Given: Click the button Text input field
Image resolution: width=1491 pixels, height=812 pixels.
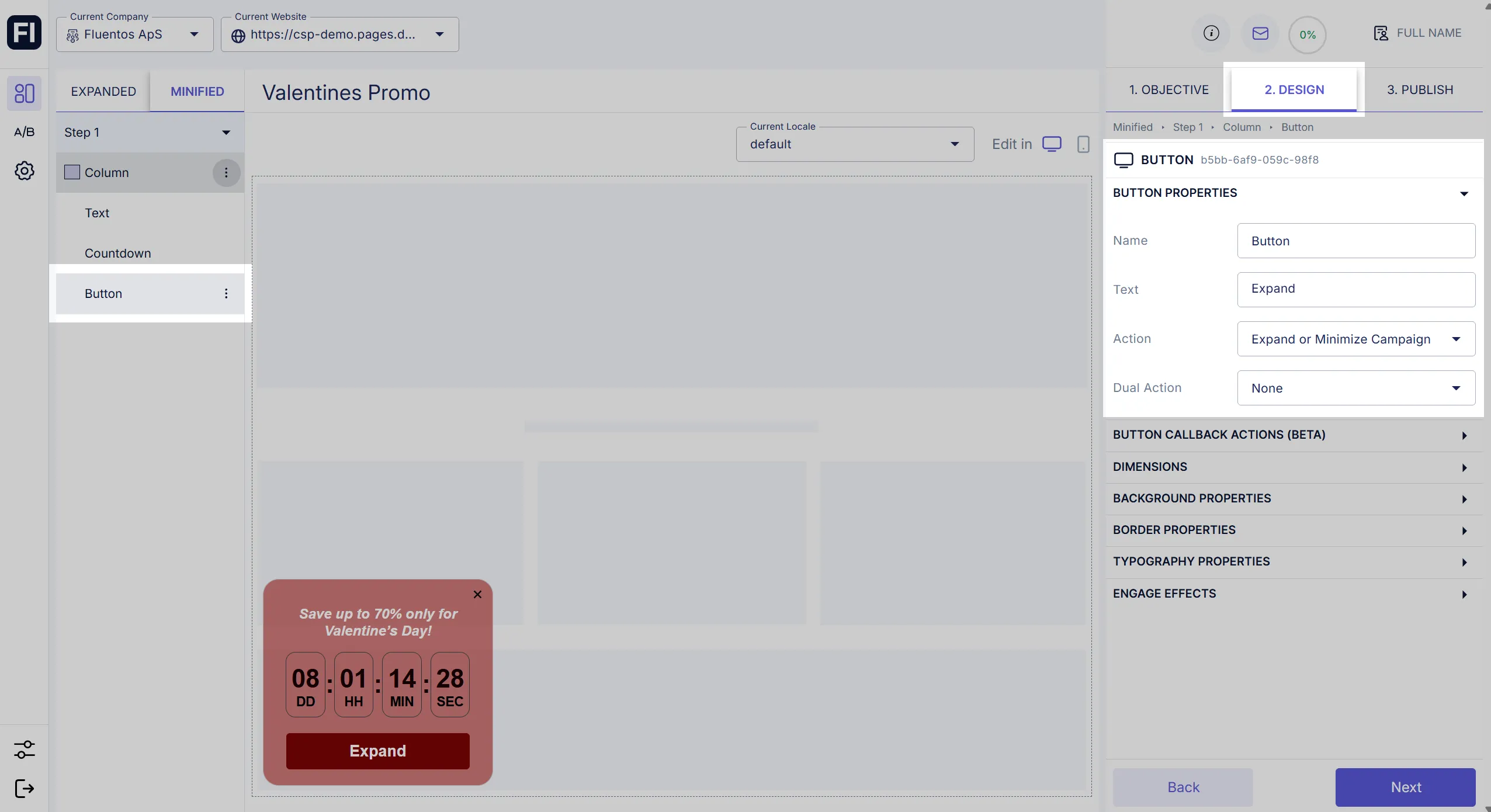Looking at the screenshot, I should pyautogui.click(x=1355, y=289).
